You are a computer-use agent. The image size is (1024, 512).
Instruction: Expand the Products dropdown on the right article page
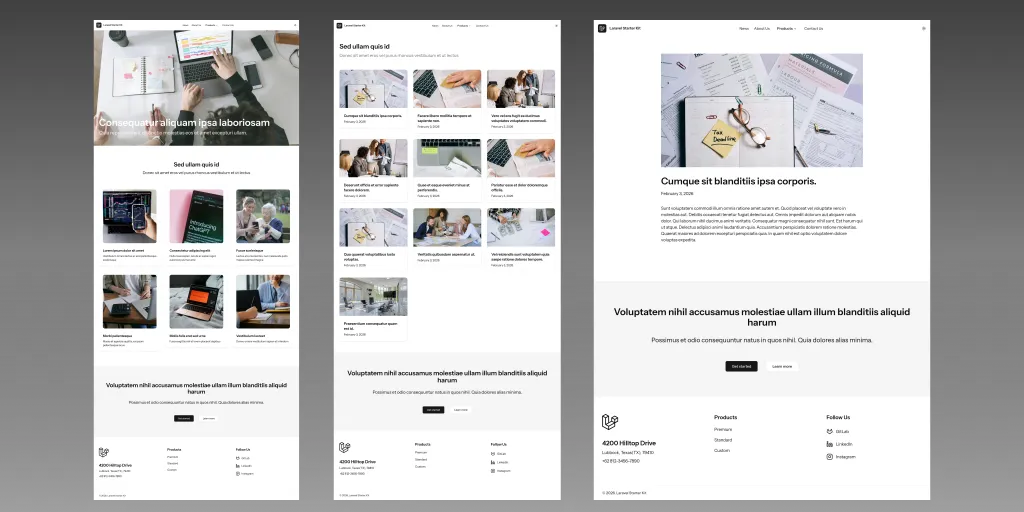pyautogui.click(x=786, y=29)
